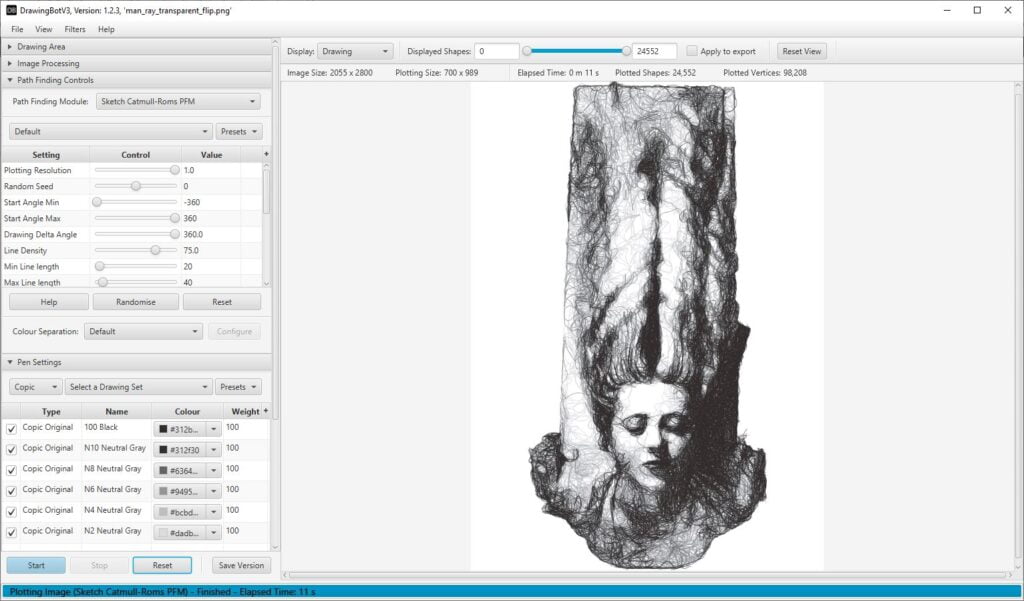Viewport: 1024px width, 601px height.
Task: Click the Randomise button
Action: pos(135,301)
